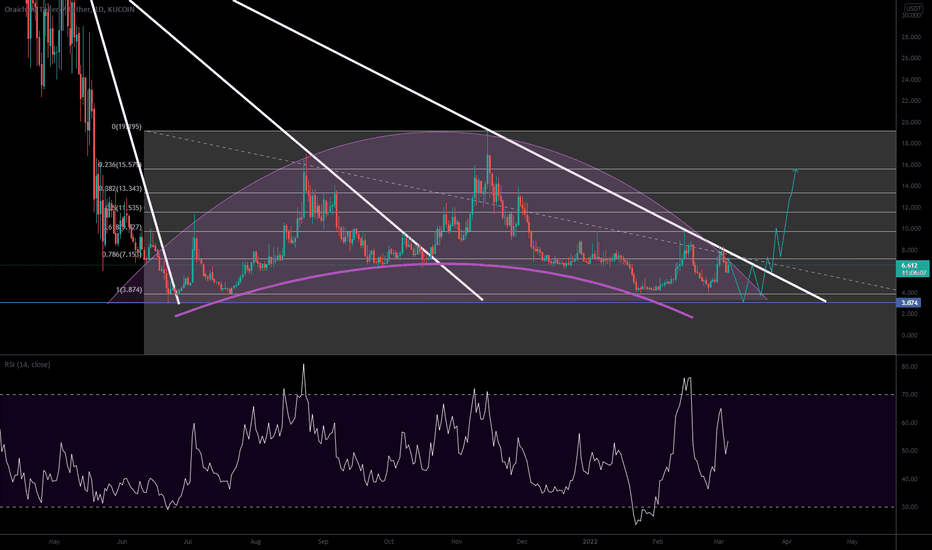Click the Fibonacci label 0.236(15.579)
This screenshot has height=550, width=932.
click(120, 164)
